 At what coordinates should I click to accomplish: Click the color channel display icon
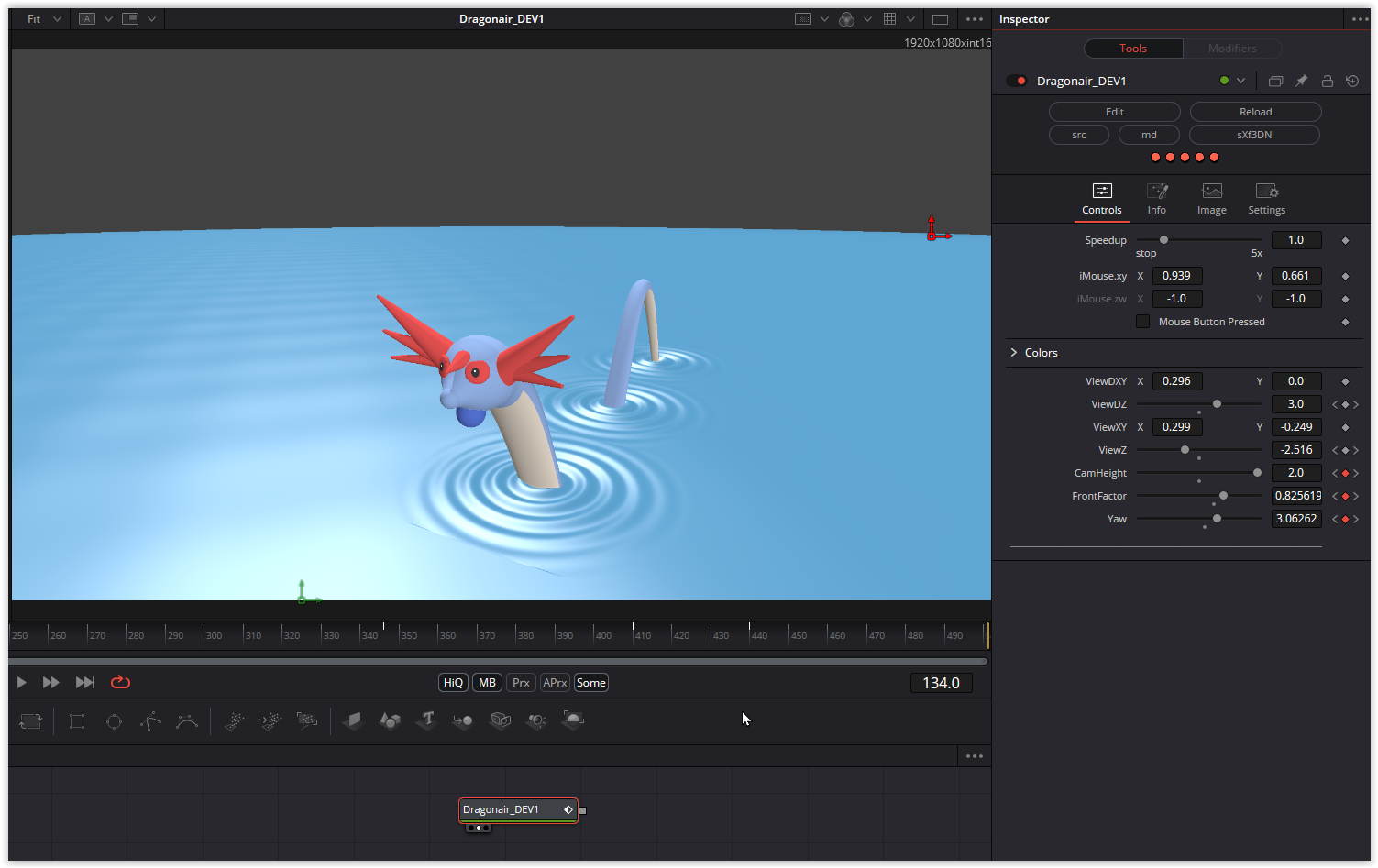846,19
